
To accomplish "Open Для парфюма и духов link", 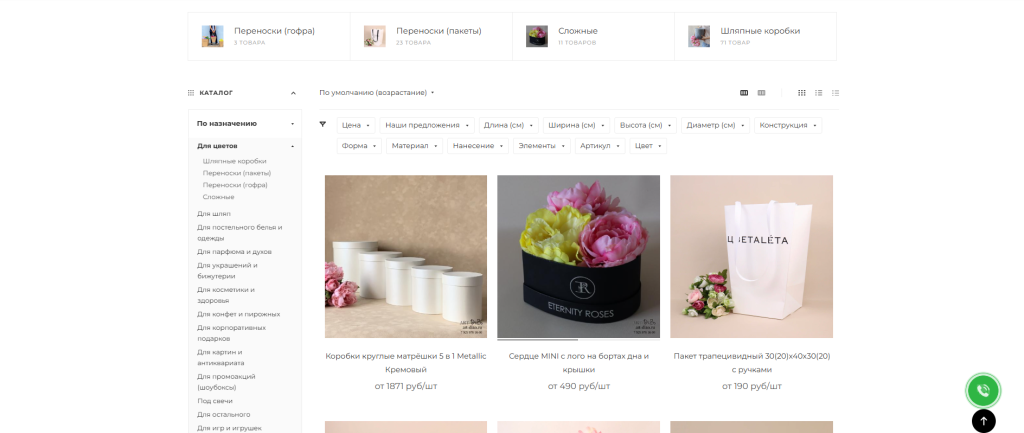I will point(234,251).
